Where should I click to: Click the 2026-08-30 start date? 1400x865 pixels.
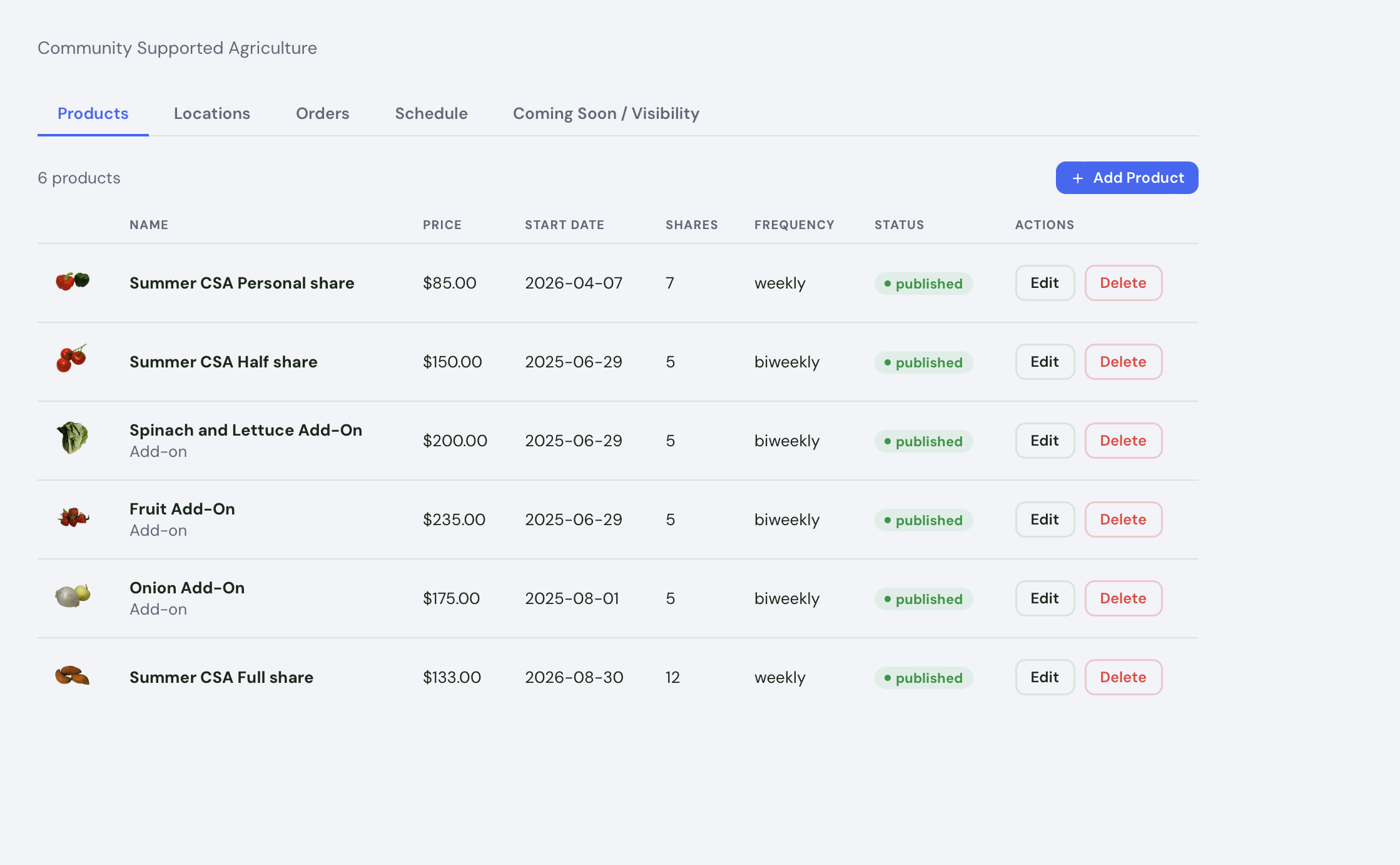tap(574, 677)
